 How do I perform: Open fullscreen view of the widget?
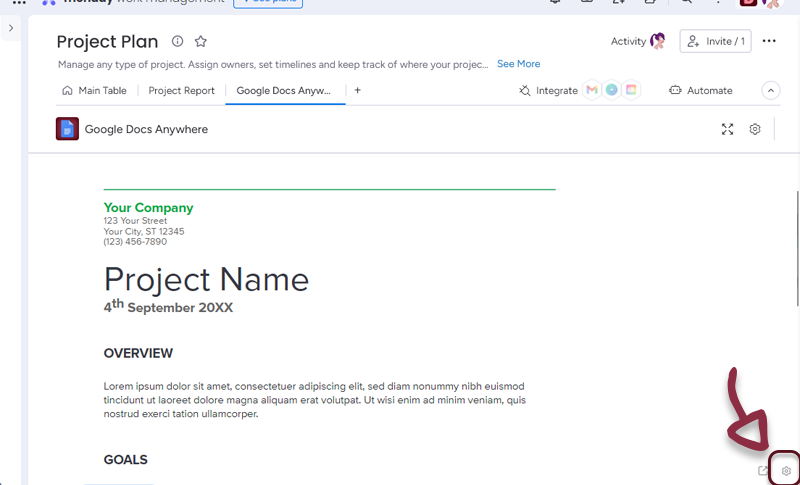click(x=727, y=129)
